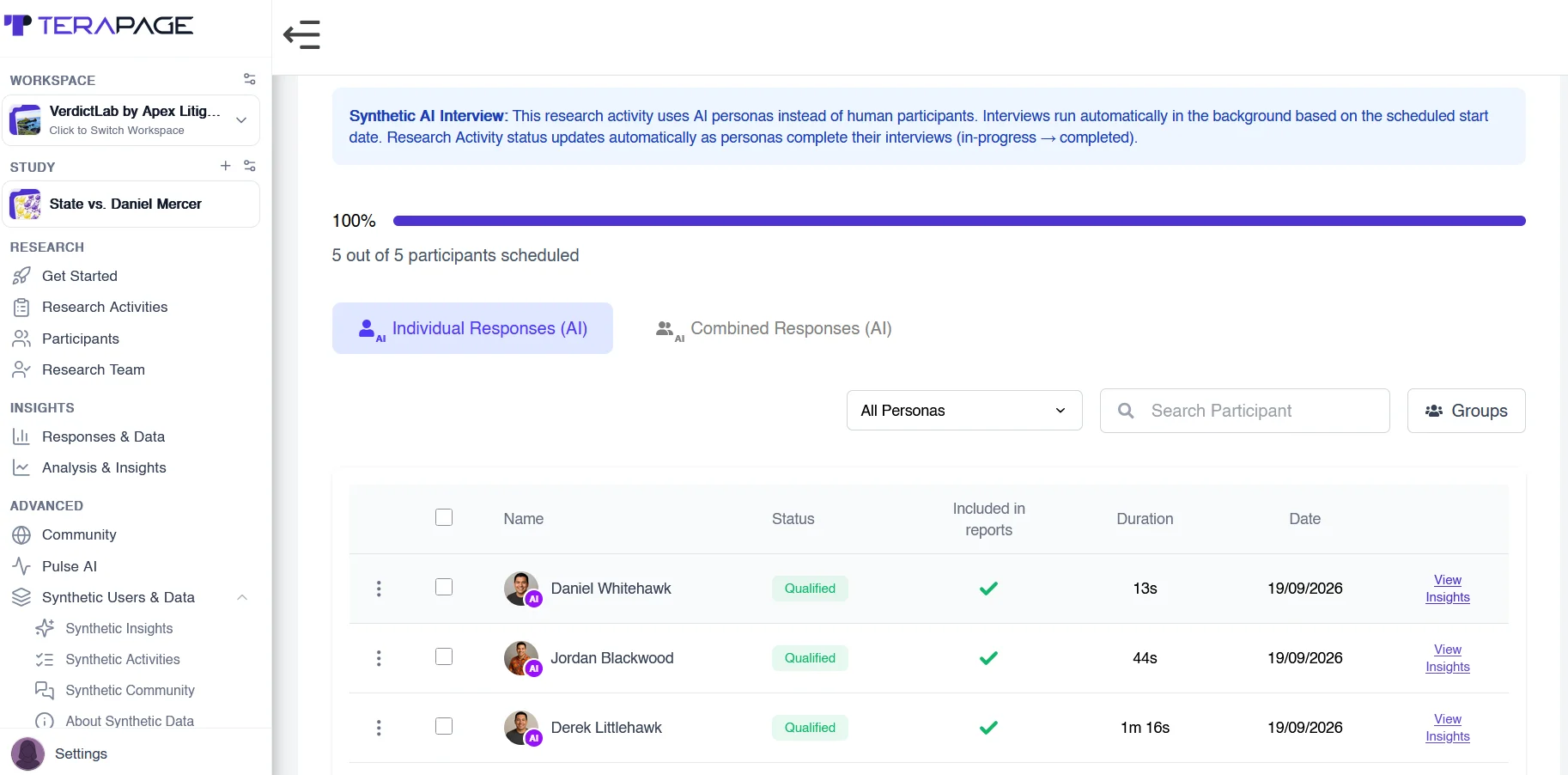The image size is (1568, 775).
Task: Toggle the select-all checkbox in table header
Action: click(x=444, y=517)
